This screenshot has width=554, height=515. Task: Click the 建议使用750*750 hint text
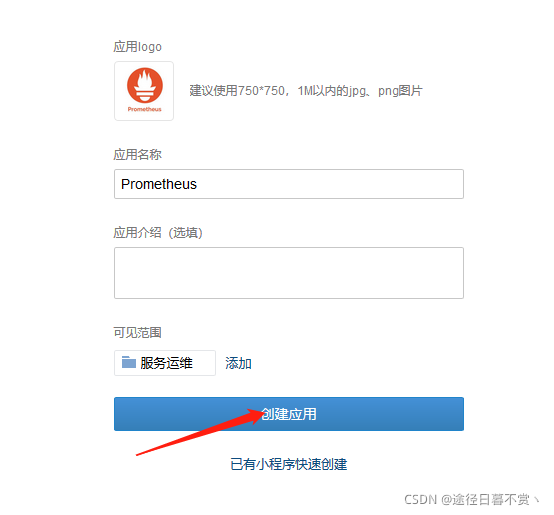(x=237, y=91)
